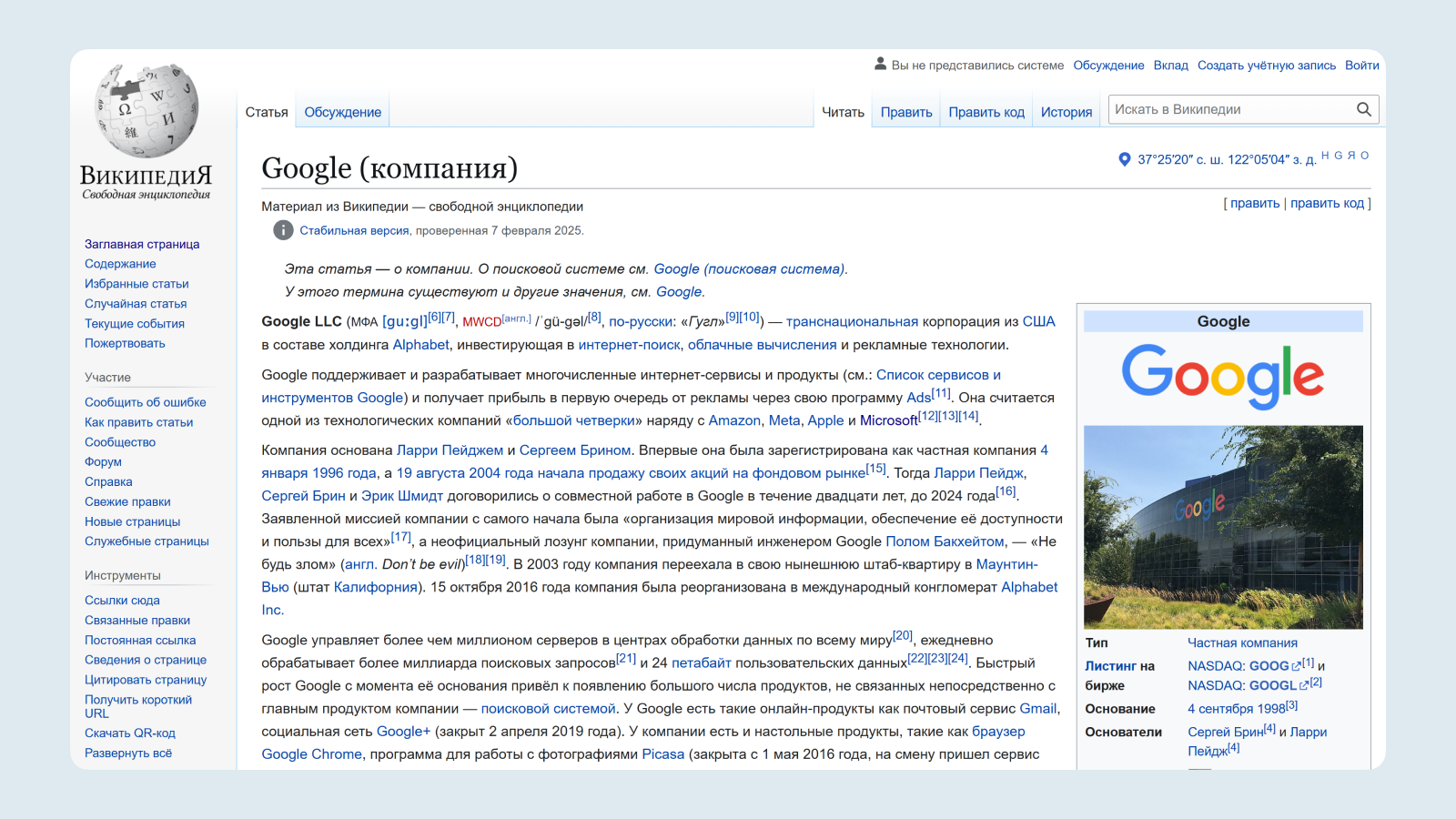Open the Создать учётную запись link

1267,65
